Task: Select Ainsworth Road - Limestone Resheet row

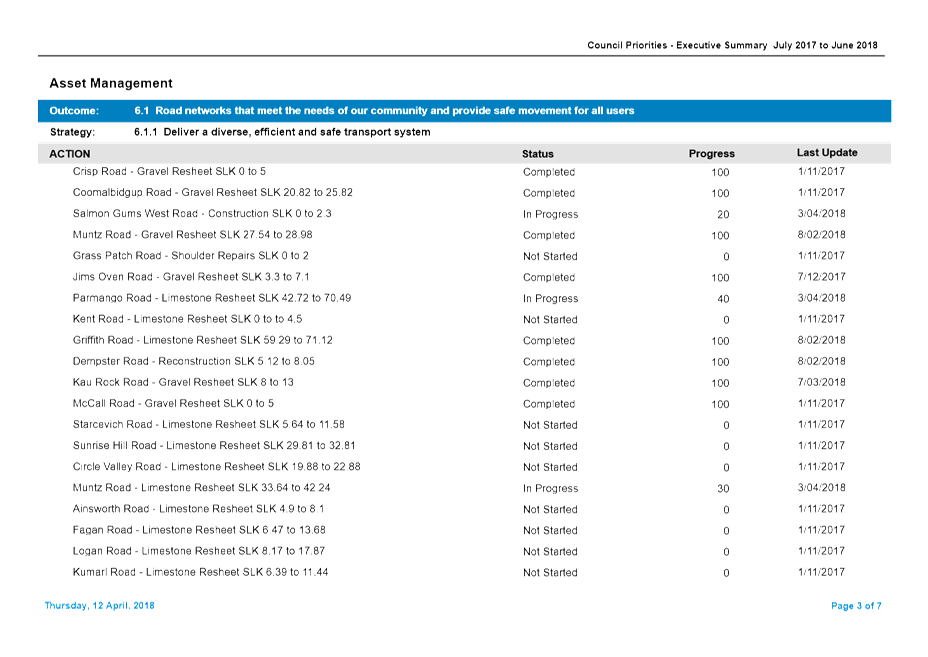Action: (x=465, y=509)
